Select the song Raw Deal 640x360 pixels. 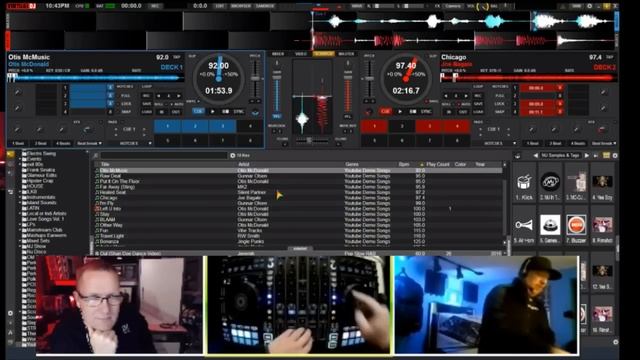[x=298, y=176]
